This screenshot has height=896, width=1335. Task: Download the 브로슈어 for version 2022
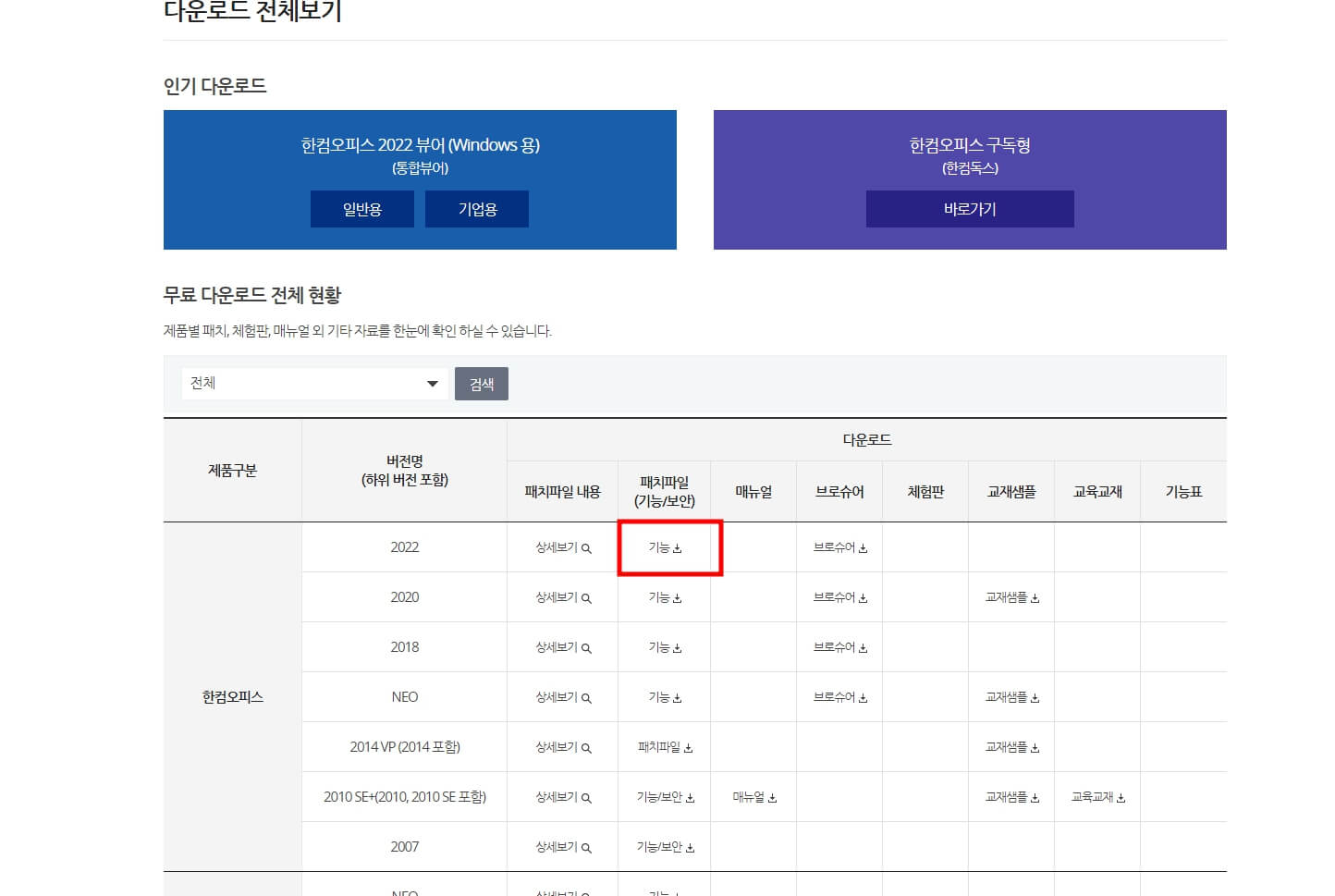(839, 547)
